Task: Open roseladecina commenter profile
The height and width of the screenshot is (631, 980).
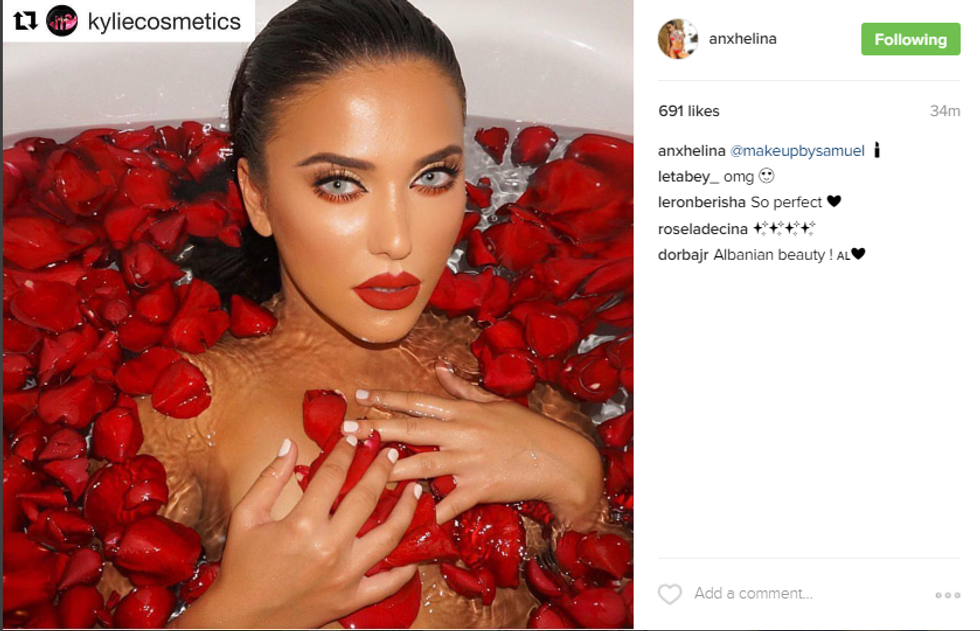Action: (702, 229)
